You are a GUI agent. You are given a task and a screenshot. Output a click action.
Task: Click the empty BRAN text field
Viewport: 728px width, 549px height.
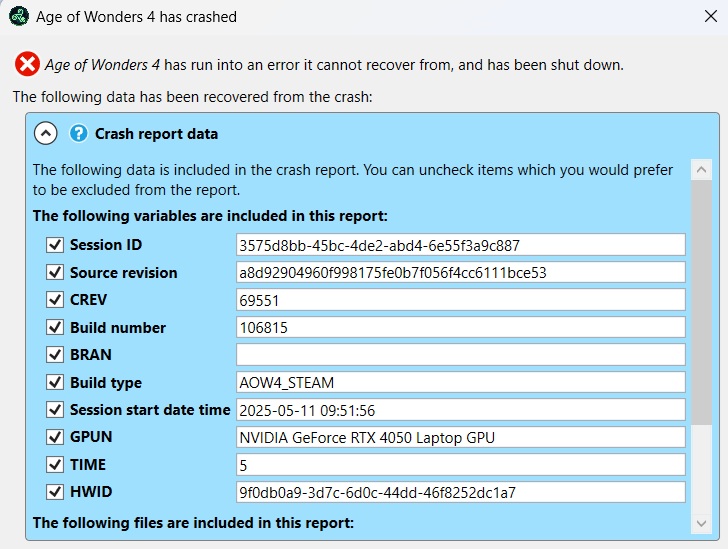click(x=460, y=355)
